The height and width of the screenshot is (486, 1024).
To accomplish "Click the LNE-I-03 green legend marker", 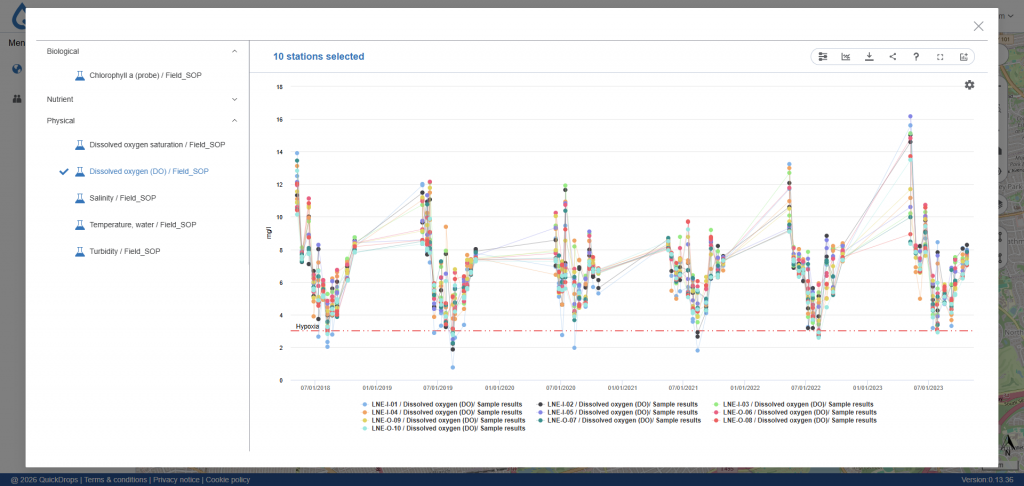I will [x=715, y=404].
